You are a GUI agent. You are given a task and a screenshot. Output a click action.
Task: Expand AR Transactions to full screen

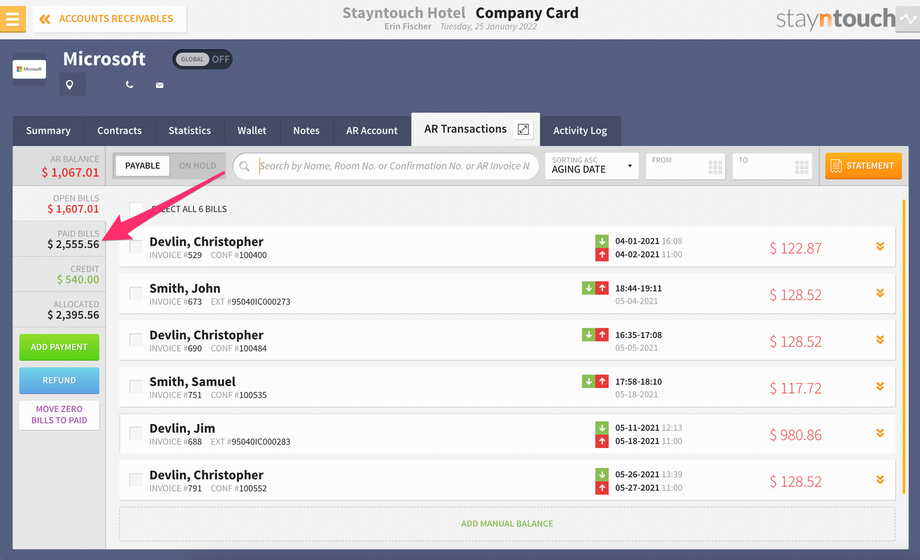click(523, 129)
